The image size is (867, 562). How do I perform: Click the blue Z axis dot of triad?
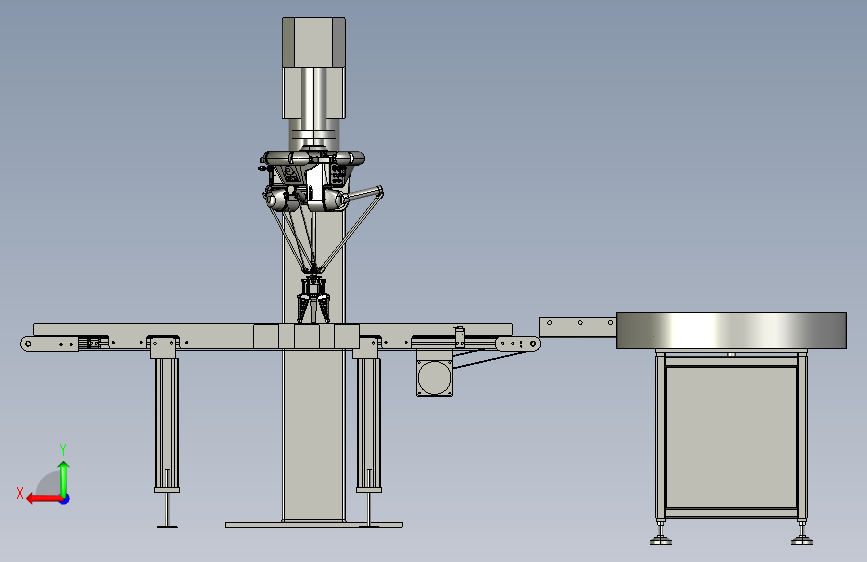(65, 499)
